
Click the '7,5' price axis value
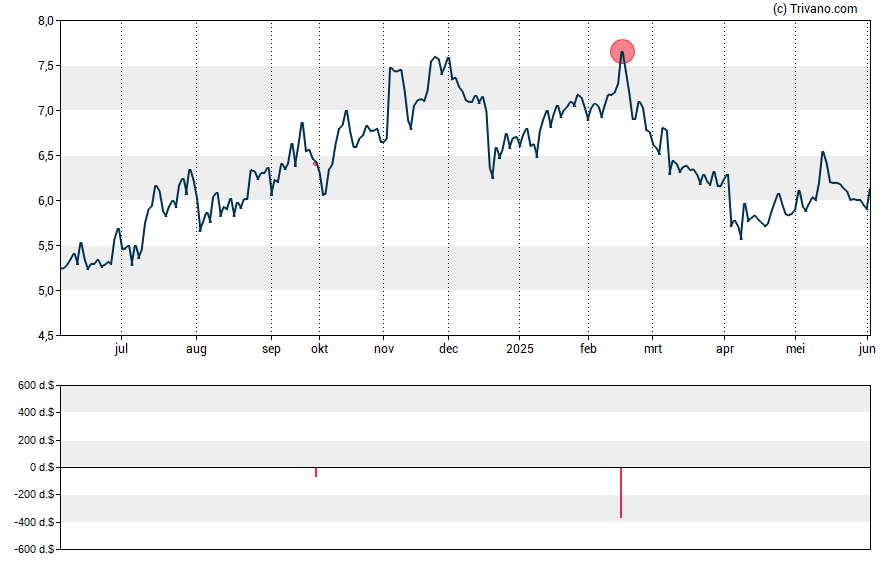point(46,66)
